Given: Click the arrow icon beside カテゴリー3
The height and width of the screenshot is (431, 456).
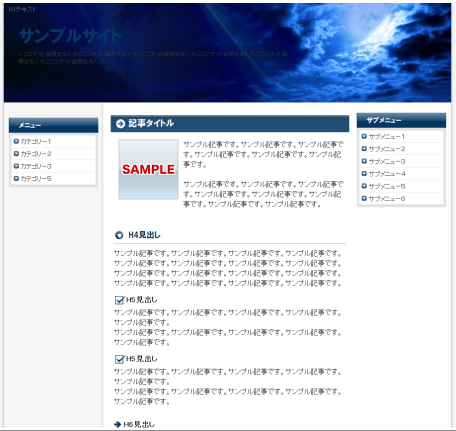Looking at the screenshot, I should click(x=16, y=166).
